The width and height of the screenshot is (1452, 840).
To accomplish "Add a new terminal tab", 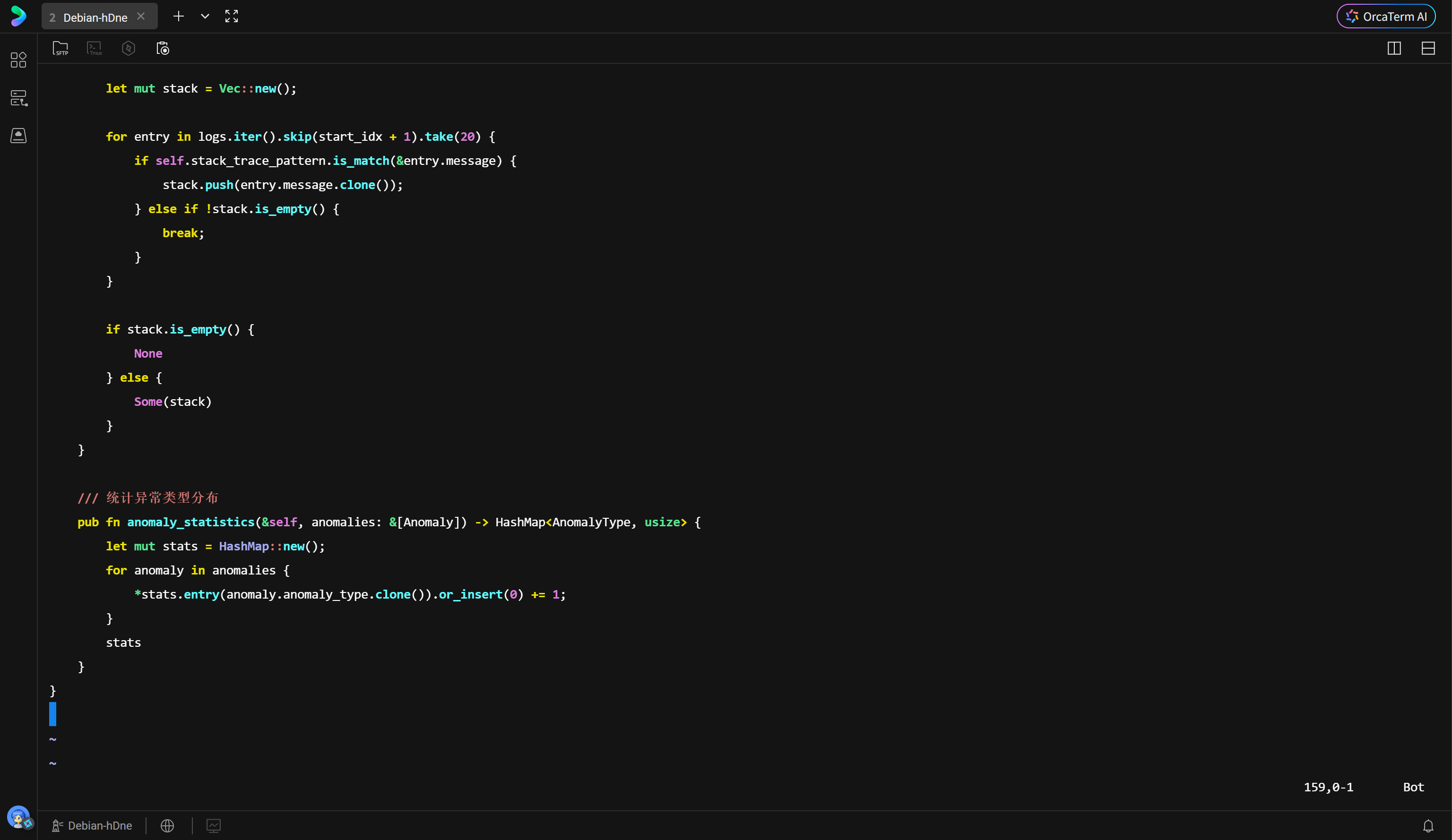I will pyautogui.click(x=179, y=17).
